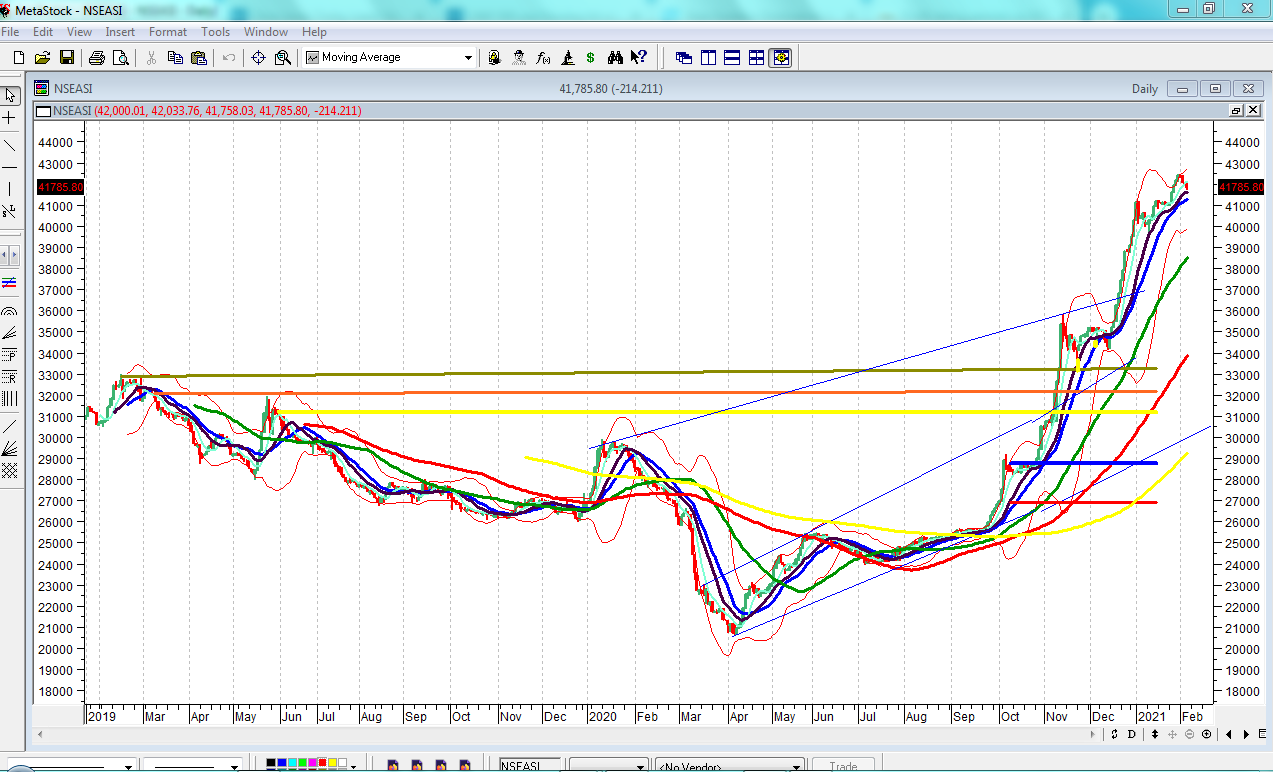Toggle the tile-windows-horizontally layout button
Viewport: 1273px width, 772px height.
tap(732, 58)
